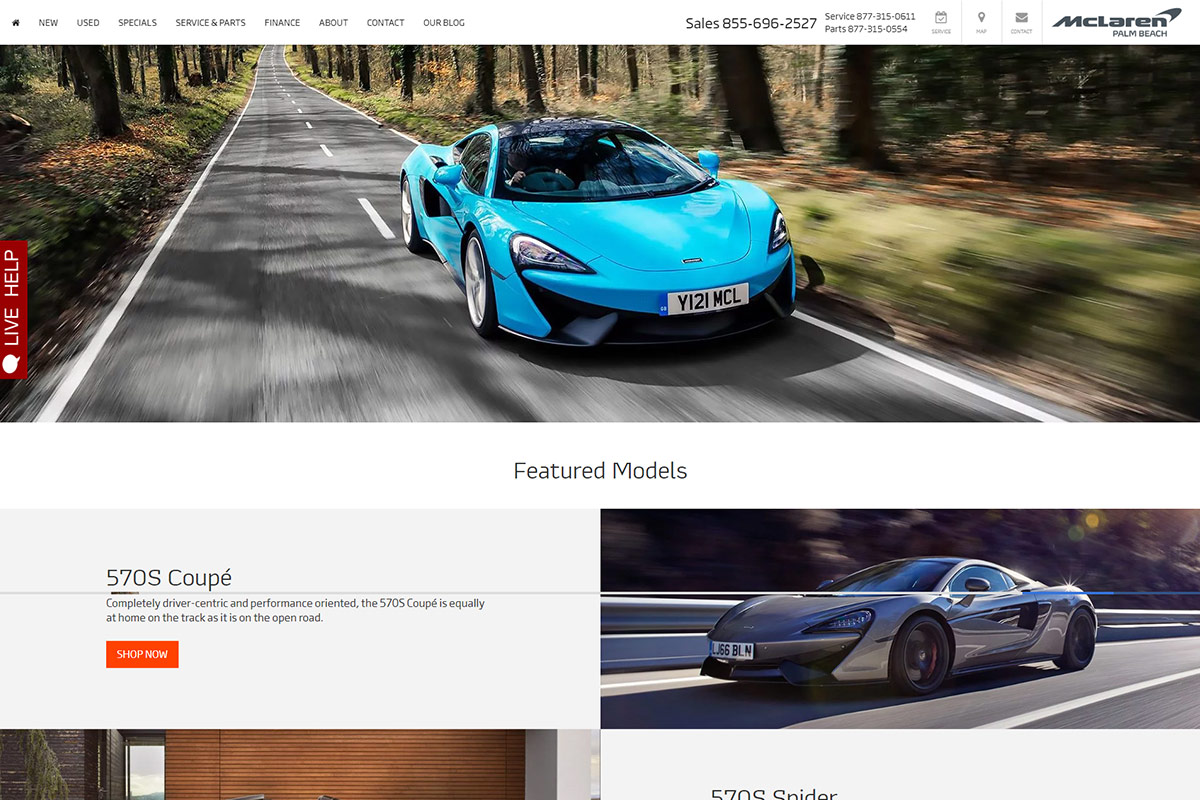Open the Contact envelope icon
1200x800 pixels.
[x=1021, y=22]
